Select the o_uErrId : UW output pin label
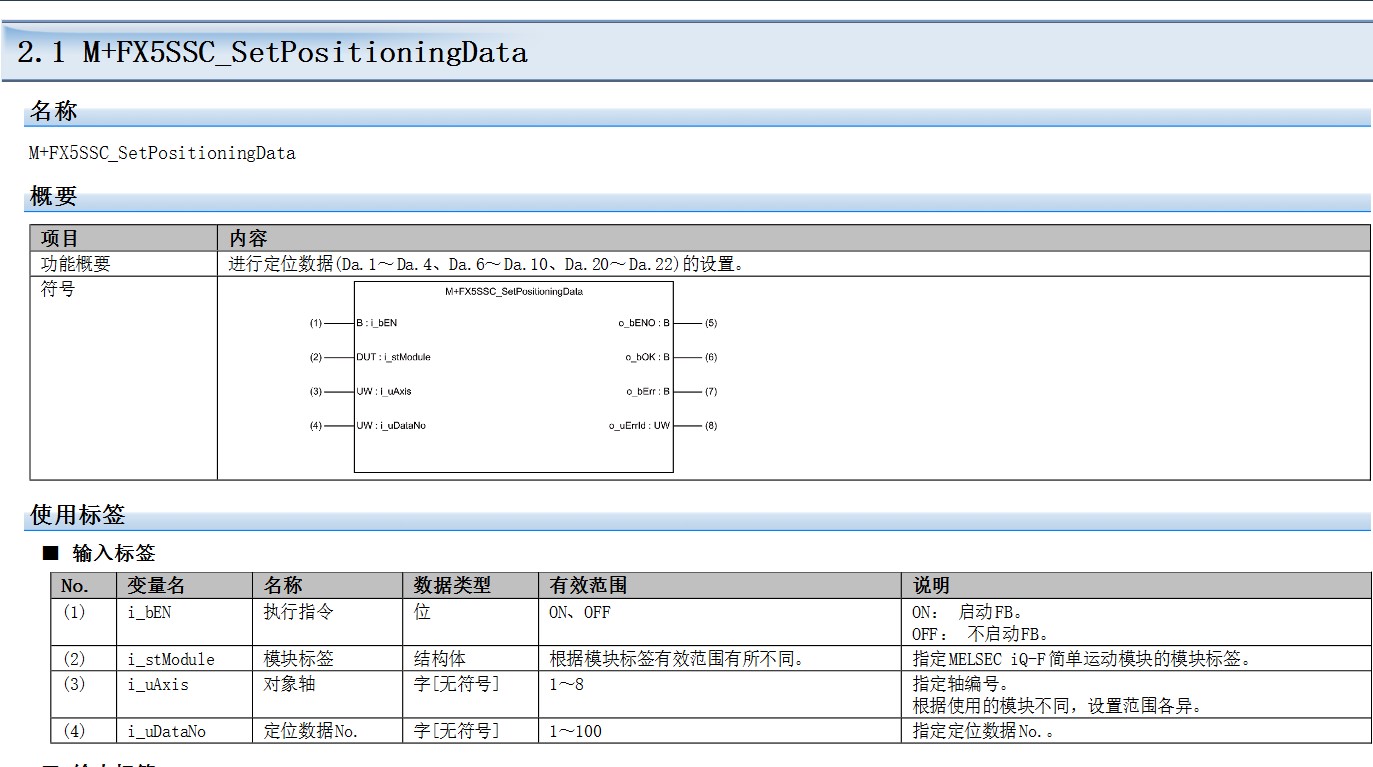This screenshot has height=767, width=1373. tap(640, 426)
